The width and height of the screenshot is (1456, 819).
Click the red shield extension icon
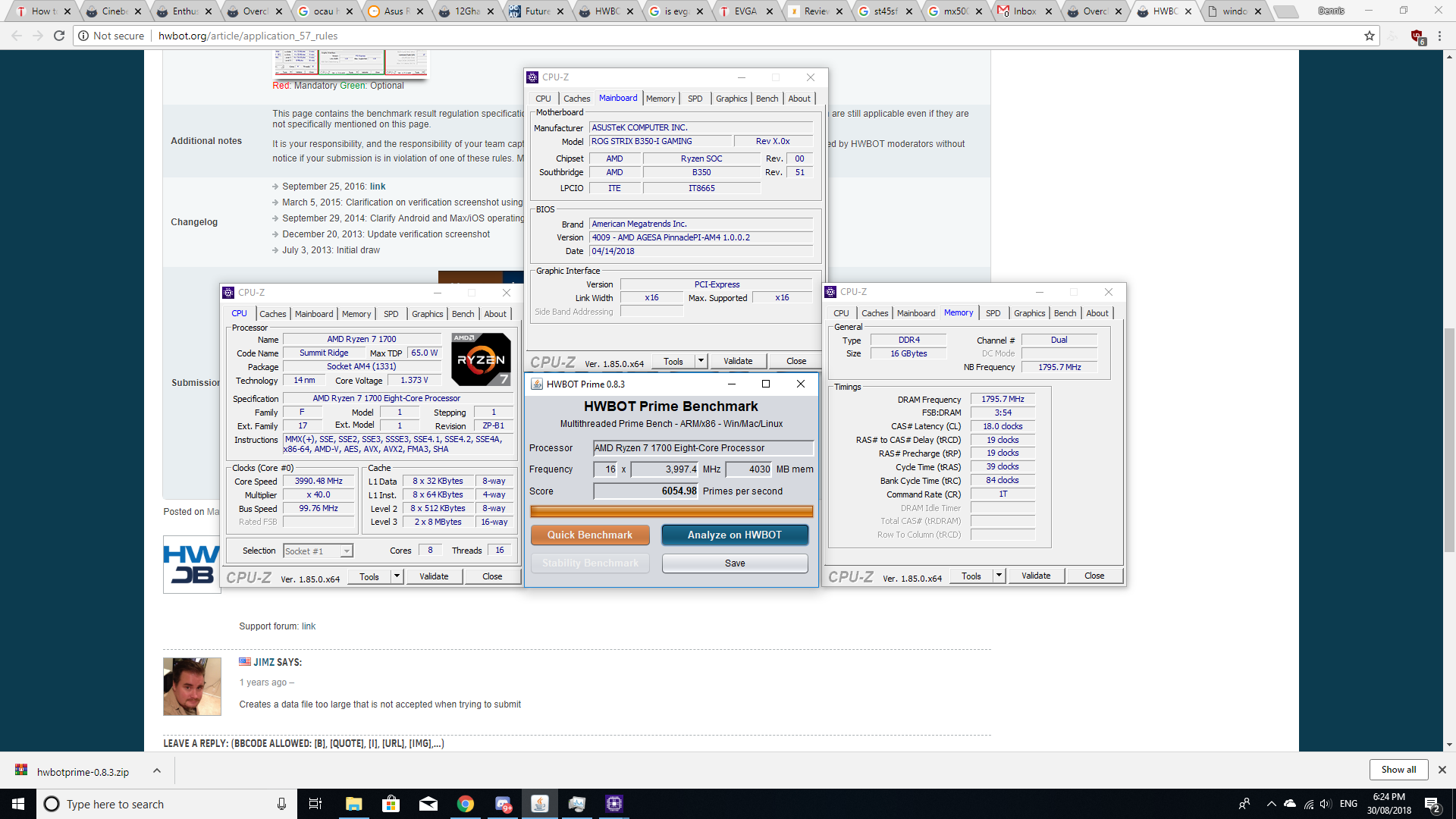tap(1417, 36)
